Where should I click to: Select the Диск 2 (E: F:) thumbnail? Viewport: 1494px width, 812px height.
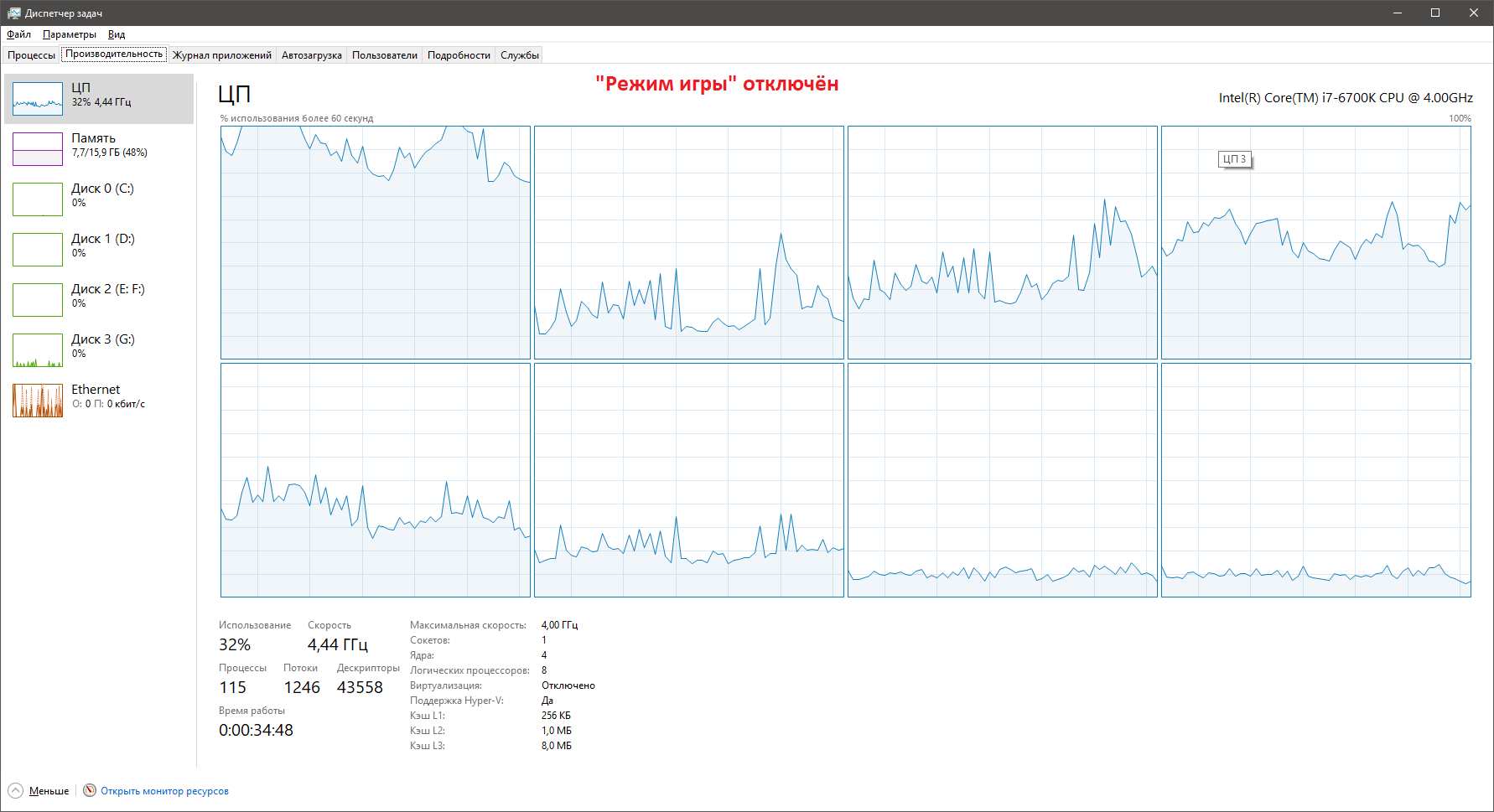38,300
